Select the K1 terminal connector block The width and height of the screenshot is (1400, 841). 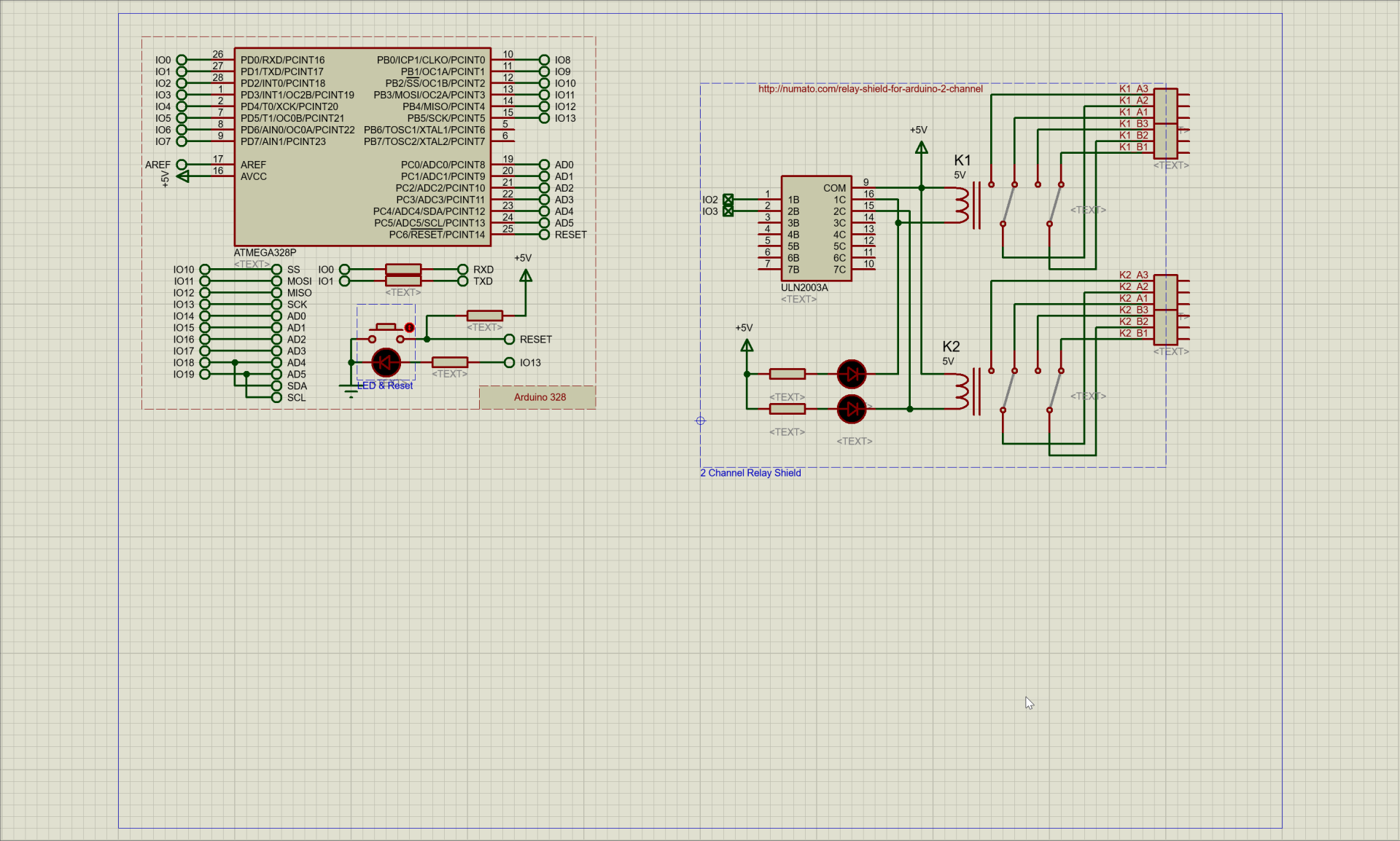point(1166,124)
